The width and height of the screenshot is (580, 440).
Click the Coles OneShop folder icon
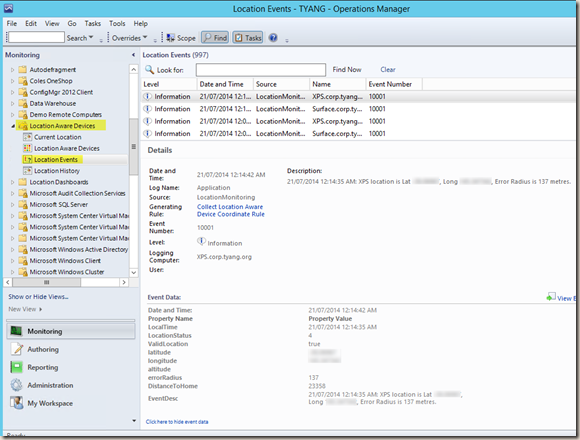pyautogui.click(x=23, y=81)
